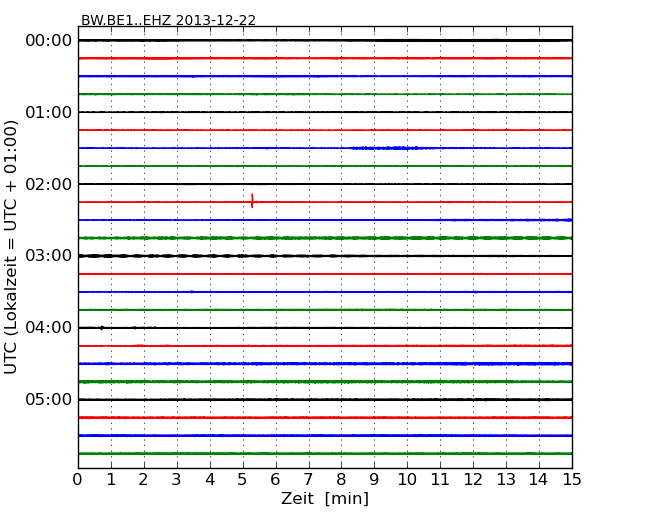
Task: Click x-axis tick label 5
Action: click(x=243, y=479)
